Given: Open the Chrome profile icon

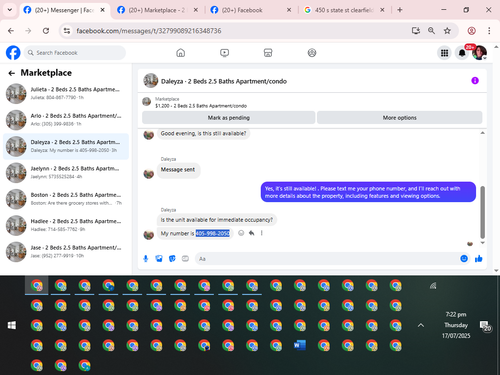Looking at the screenshot, I should pyautogui.click(x=471, y=31).
